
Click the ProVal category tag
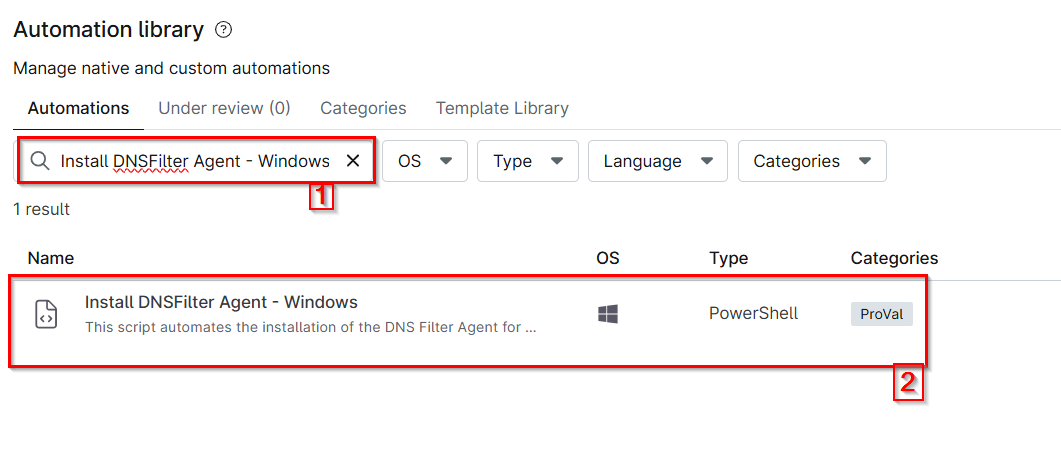point(881,314)
